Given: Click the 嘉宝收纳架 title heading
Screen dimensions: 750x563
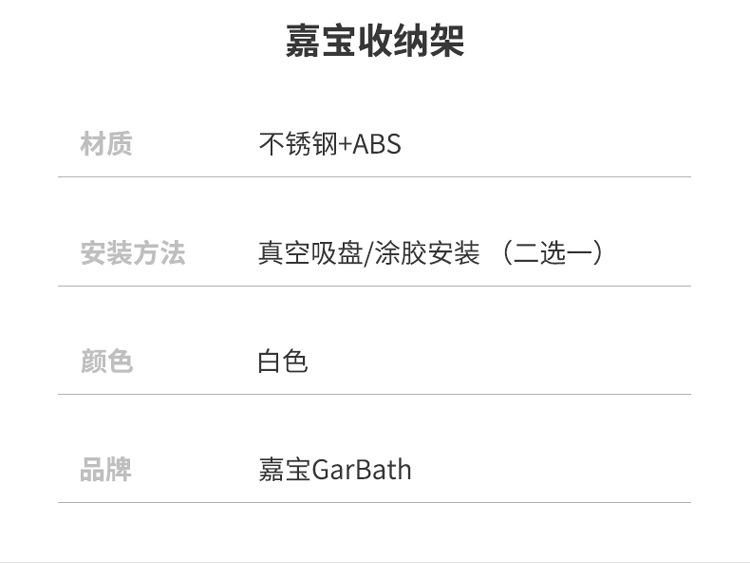Looking at the screenshot, I should pyautogui.click(x=374, y=43).
